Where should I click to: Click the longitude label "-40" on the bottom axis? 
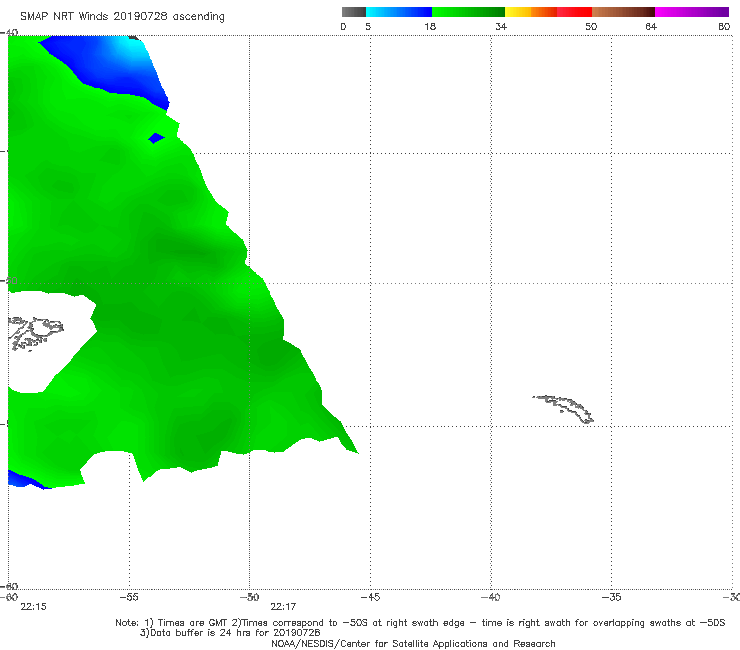[x=491, y=597]
